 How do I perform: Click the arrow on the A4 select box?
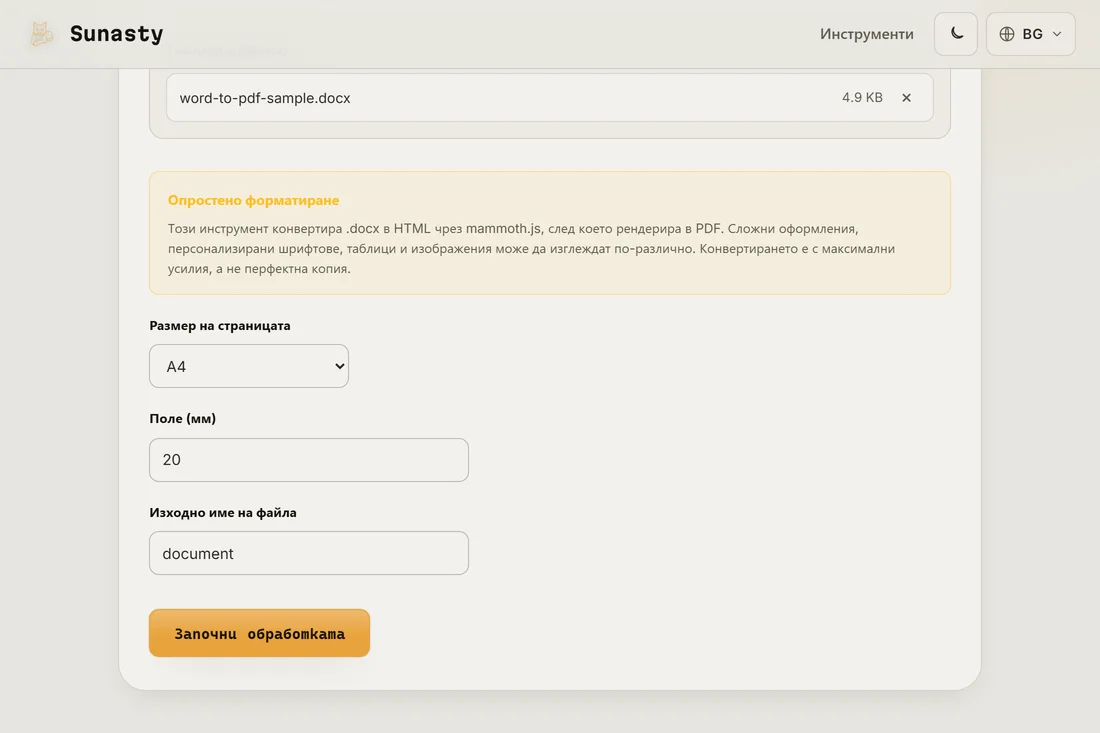(x=340, y=366)
